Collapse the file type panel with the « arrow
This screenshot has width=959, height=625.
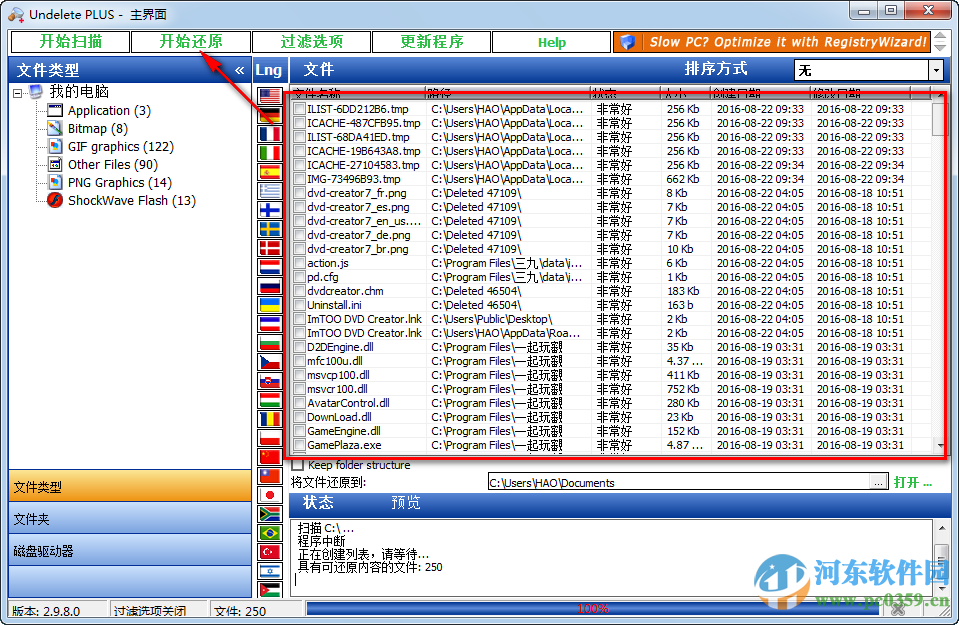coord(238,70)
